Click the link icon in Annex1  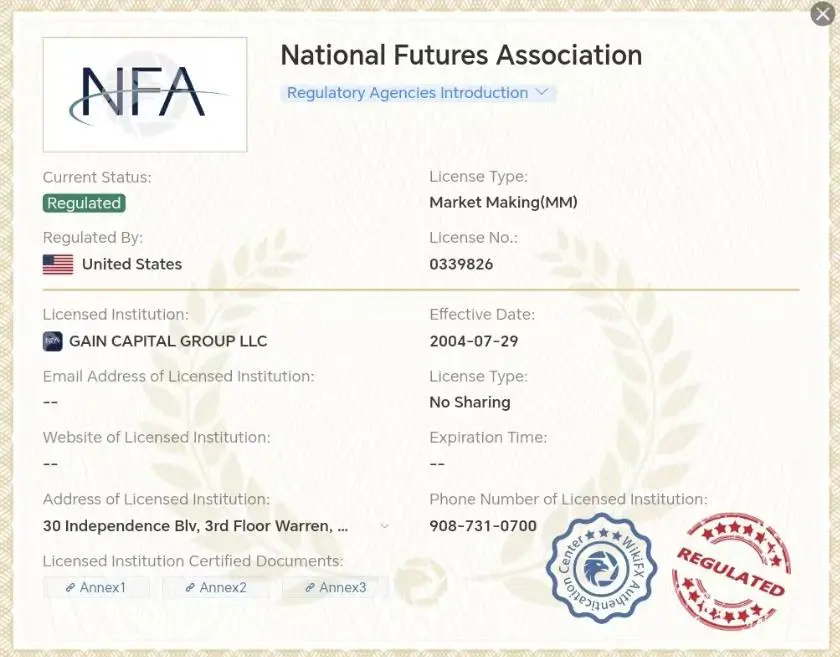tap(70, 588)
